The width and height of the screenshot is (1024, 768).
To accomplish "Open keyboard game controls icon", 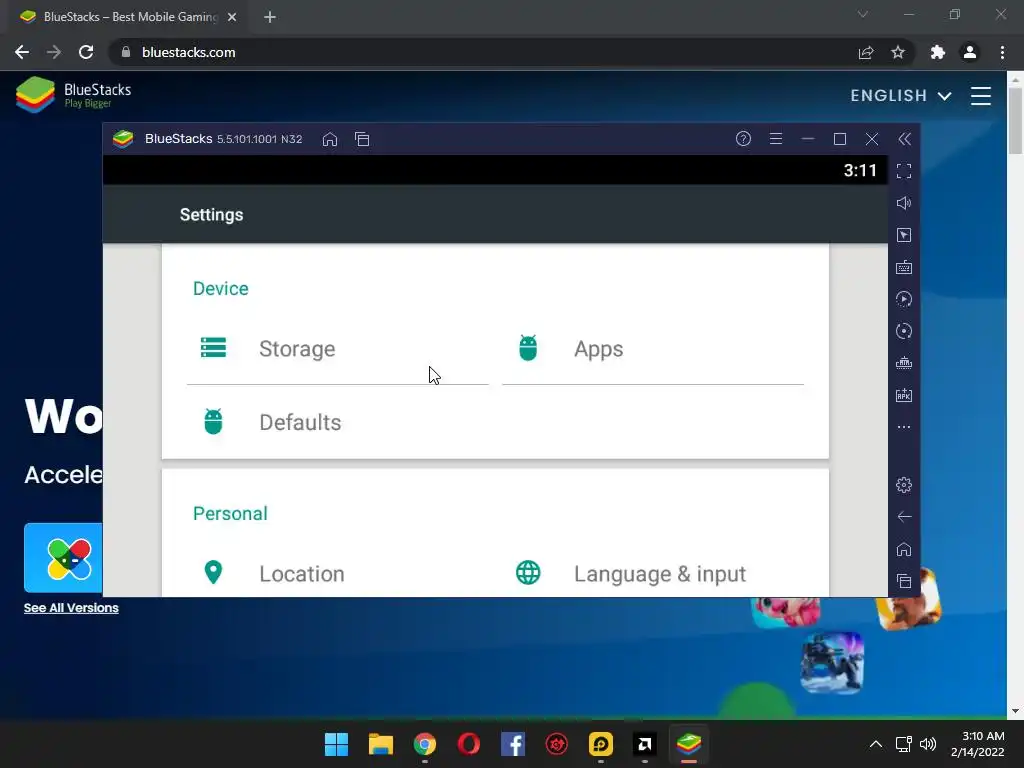I will (x=904, y=267).
